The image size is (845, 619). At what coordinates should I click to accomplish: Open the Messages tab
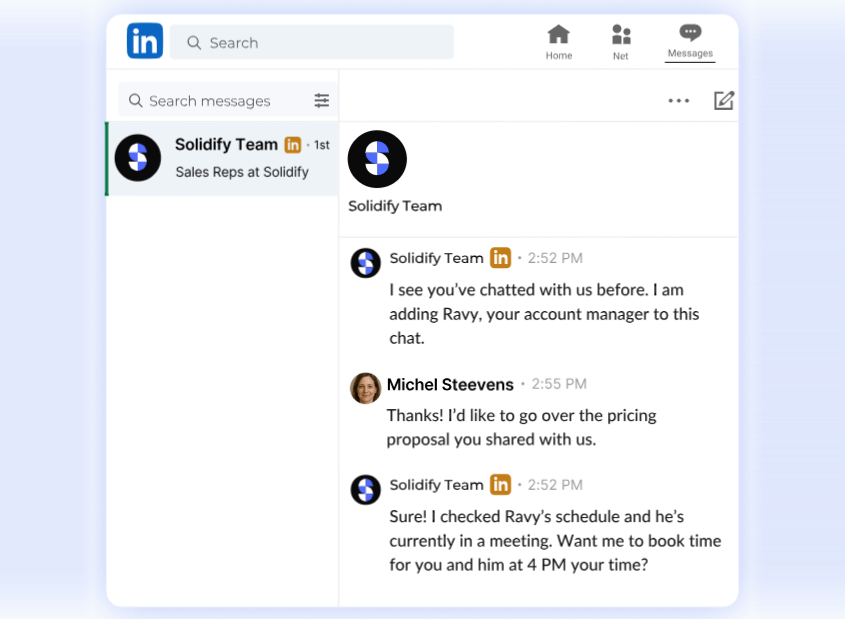(690, 42)
